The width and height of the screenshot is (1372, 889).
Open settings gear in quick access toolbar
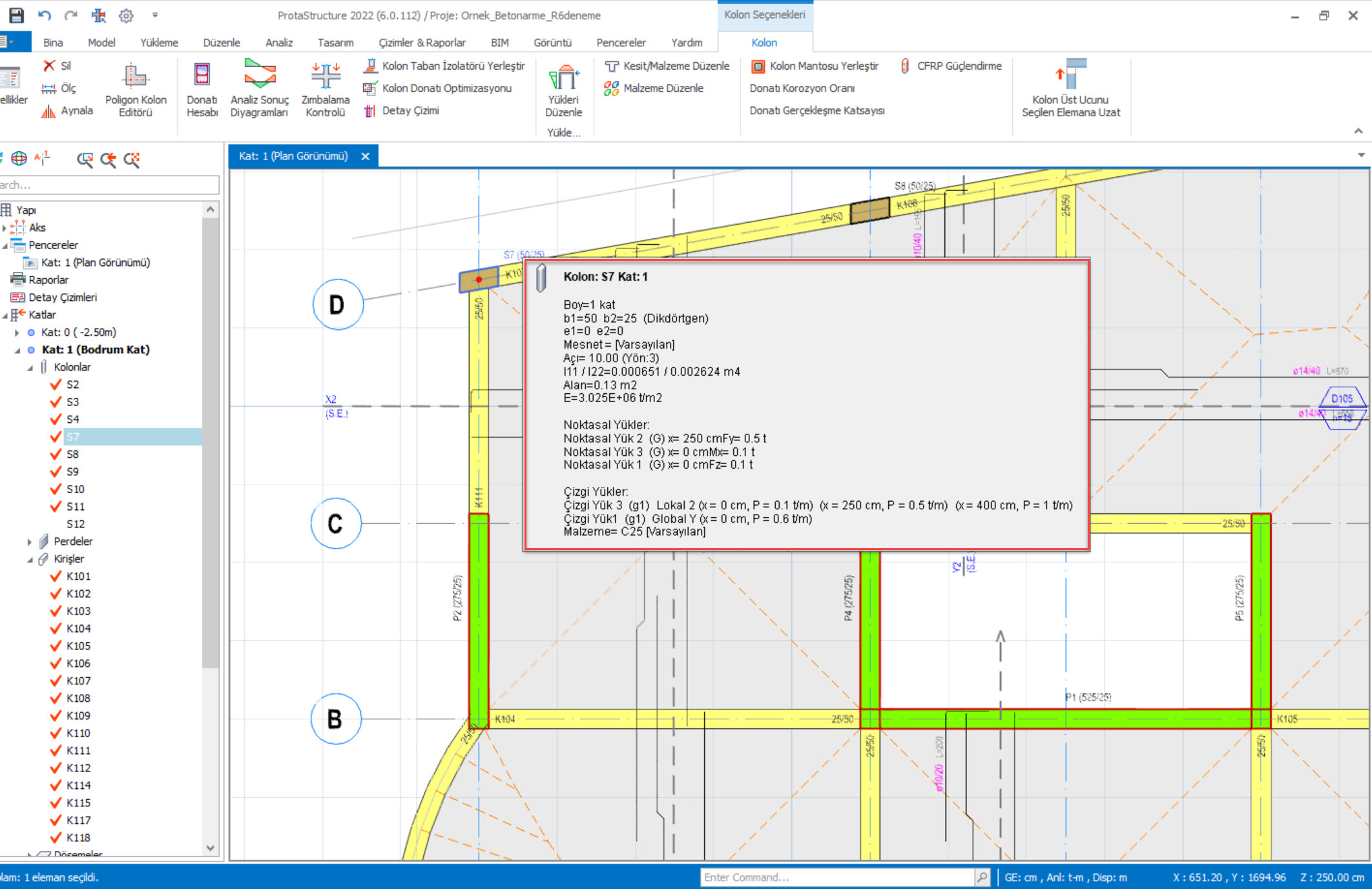tap(126, 15)
